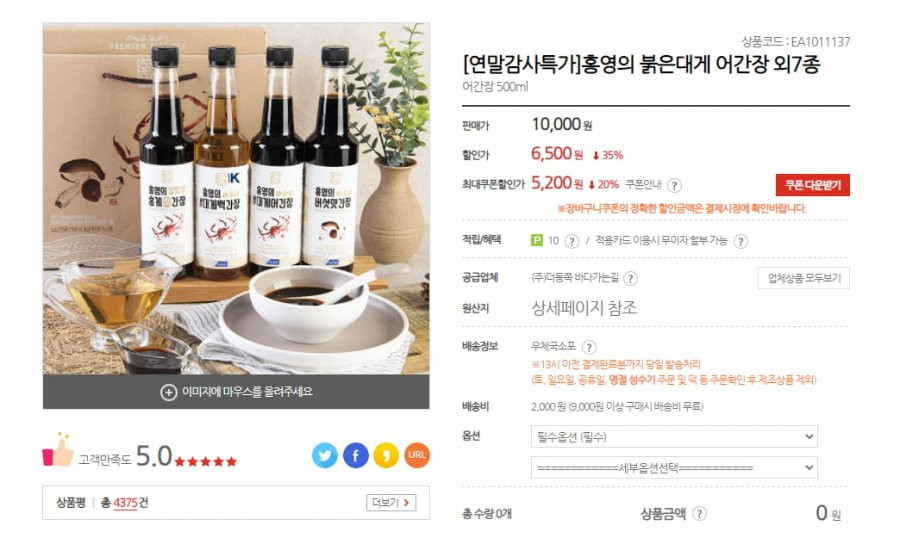This screenshot has height=538, width=900.
Task: Share via yellow KakaoStory icon
Action: point(386,455)
